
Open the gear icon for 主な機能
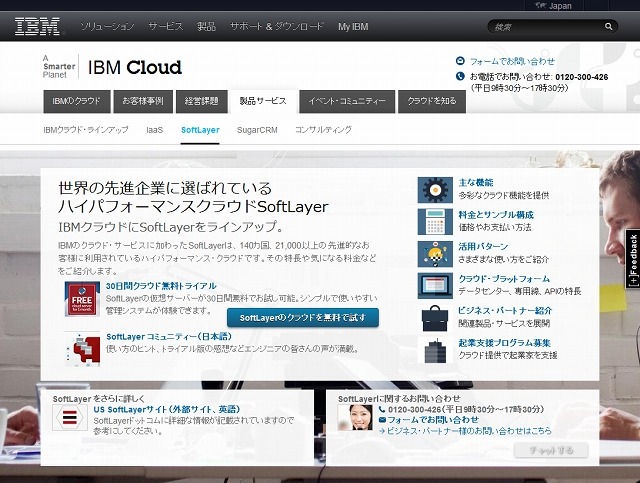[435, 190]
